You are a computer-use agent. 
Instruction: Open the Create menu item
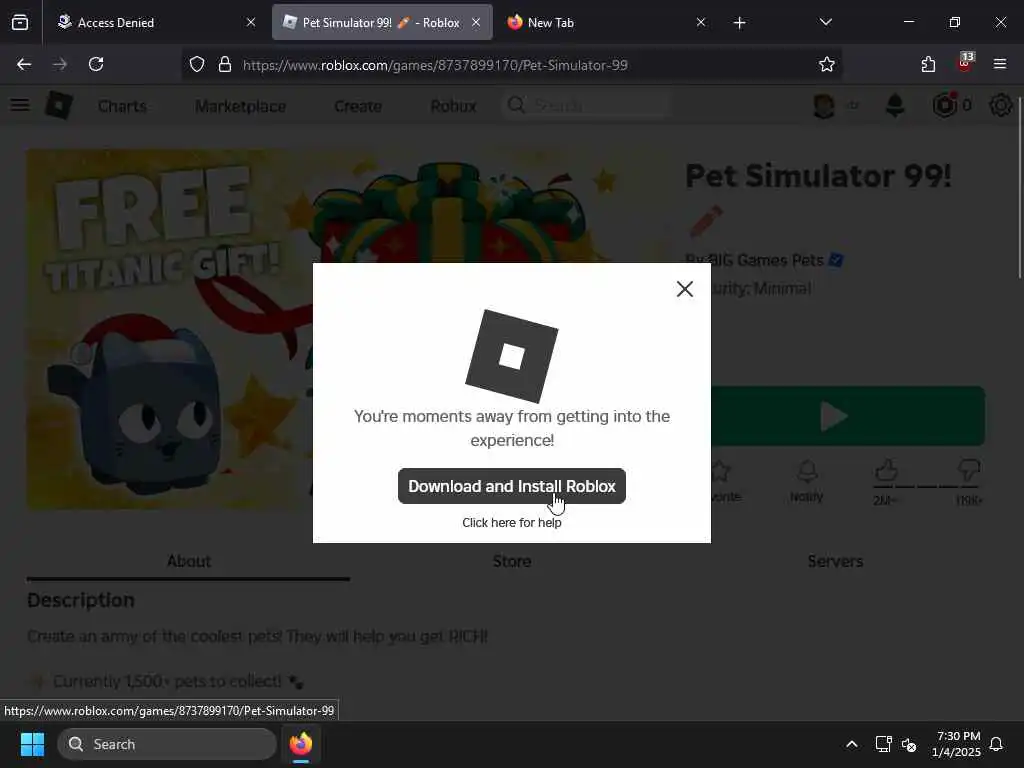358,106
